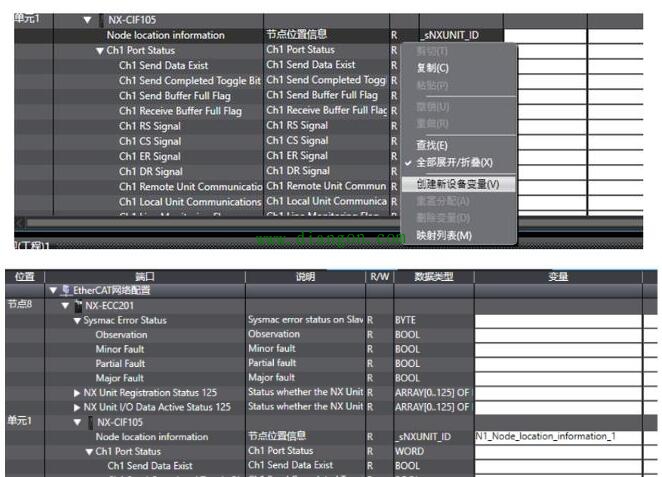
Task: Select Ch1 Send Data Exist in upper table
Action: coord(163,65)
